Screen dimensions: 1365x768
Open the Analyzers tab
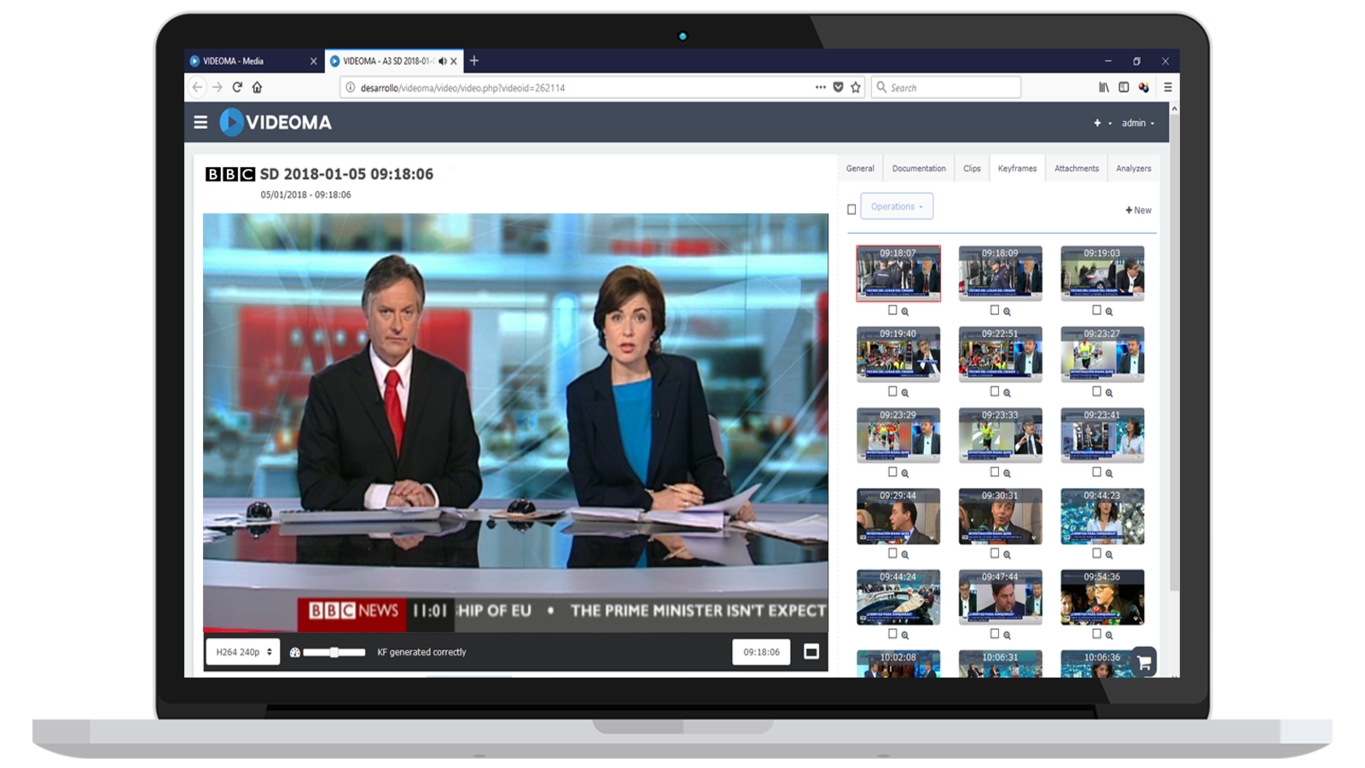click(1133, 169)
